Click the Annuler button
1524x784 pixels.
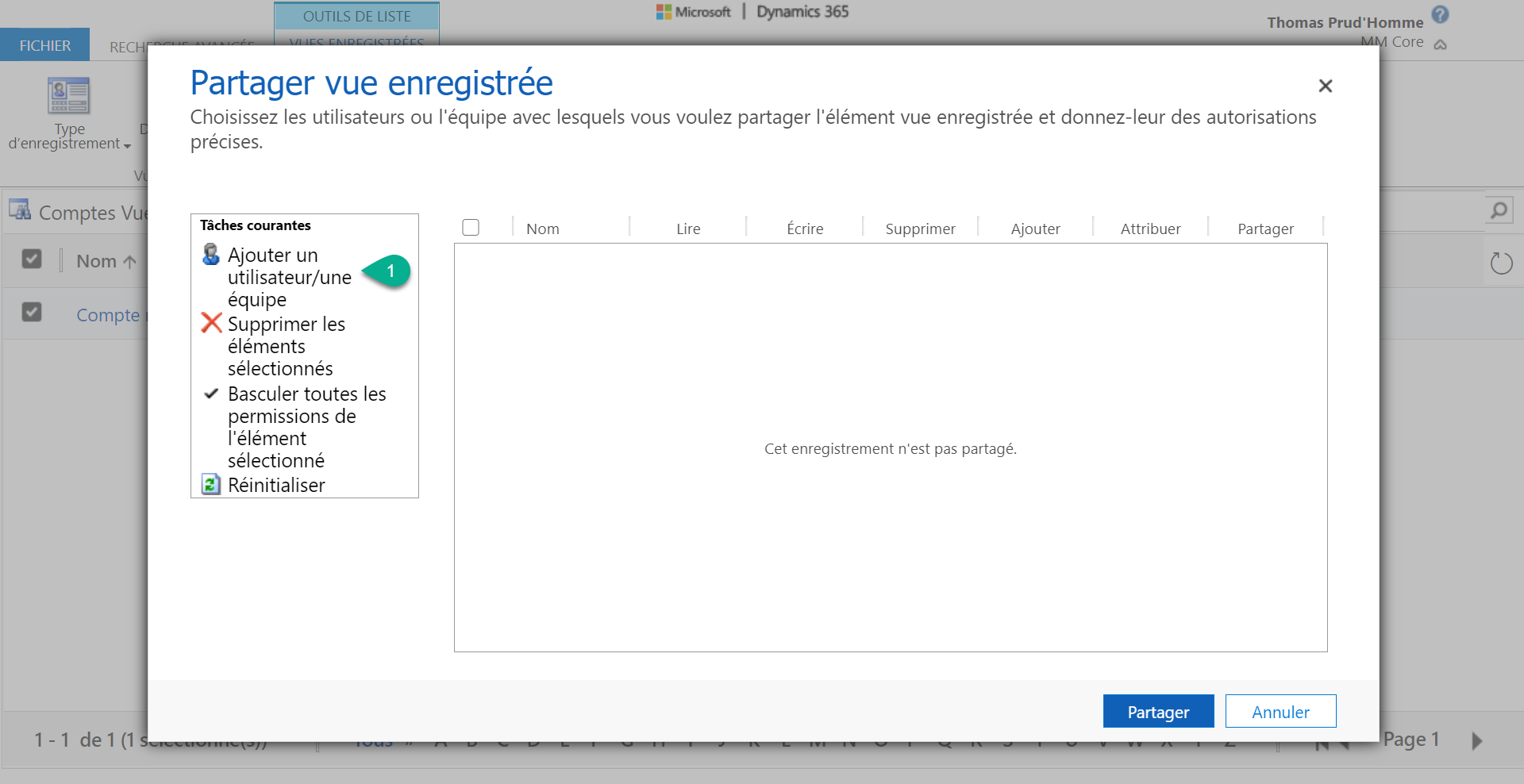(x=1280, y=712)
